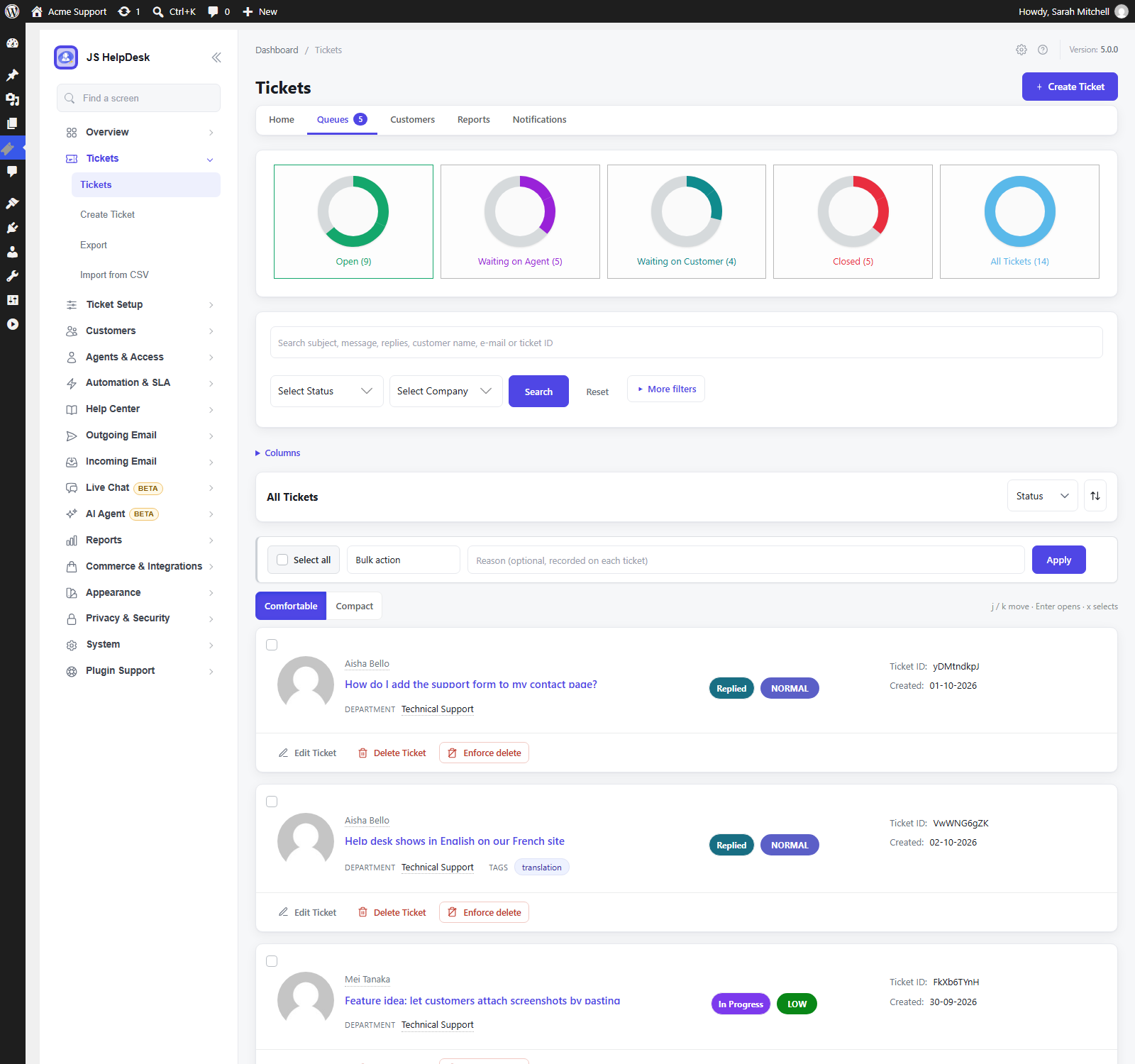Viewport: 1135px width, 1064px height.
Task: Switch to the Reports tab
Action: [x=473, y=119]
